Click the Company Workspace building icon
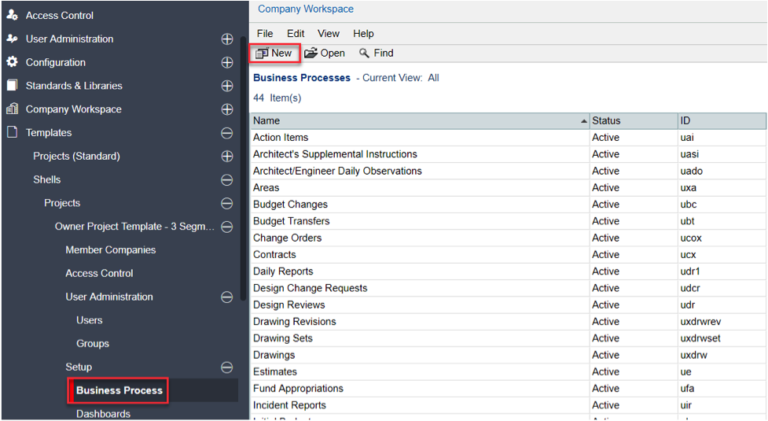The height and width of the screenshot is (421, 768). [12, 109]
